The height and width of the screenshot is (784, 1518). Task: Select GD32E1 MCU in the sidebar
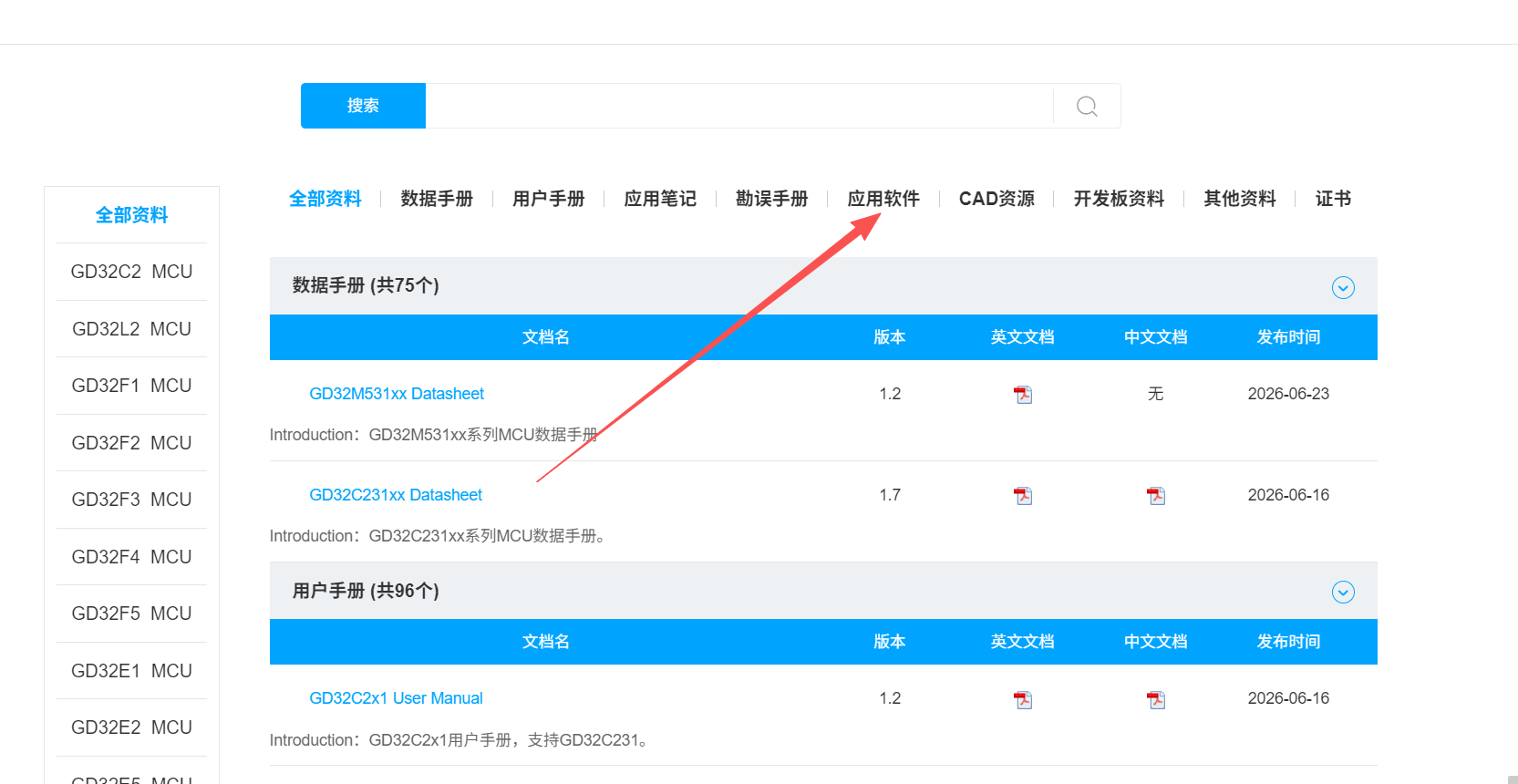tap(131, 671)
